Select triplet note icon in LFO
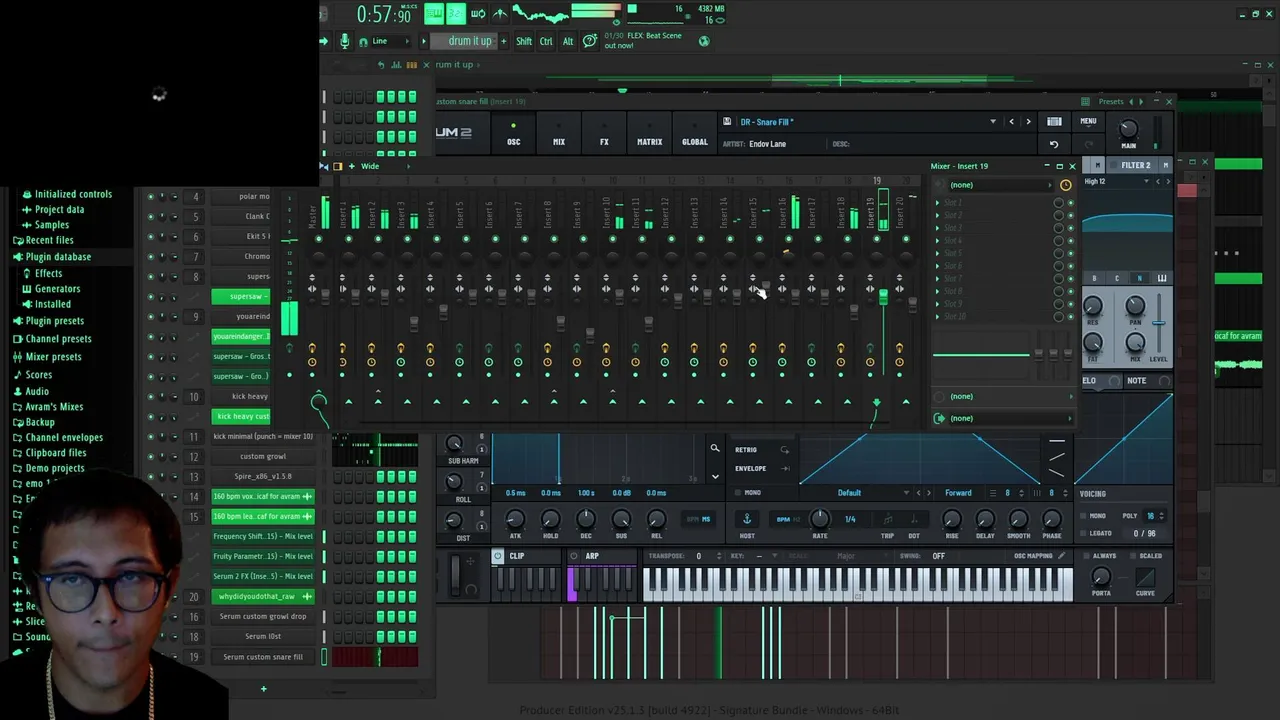This screenshot has width=1280, height=720. pos(887,519)
